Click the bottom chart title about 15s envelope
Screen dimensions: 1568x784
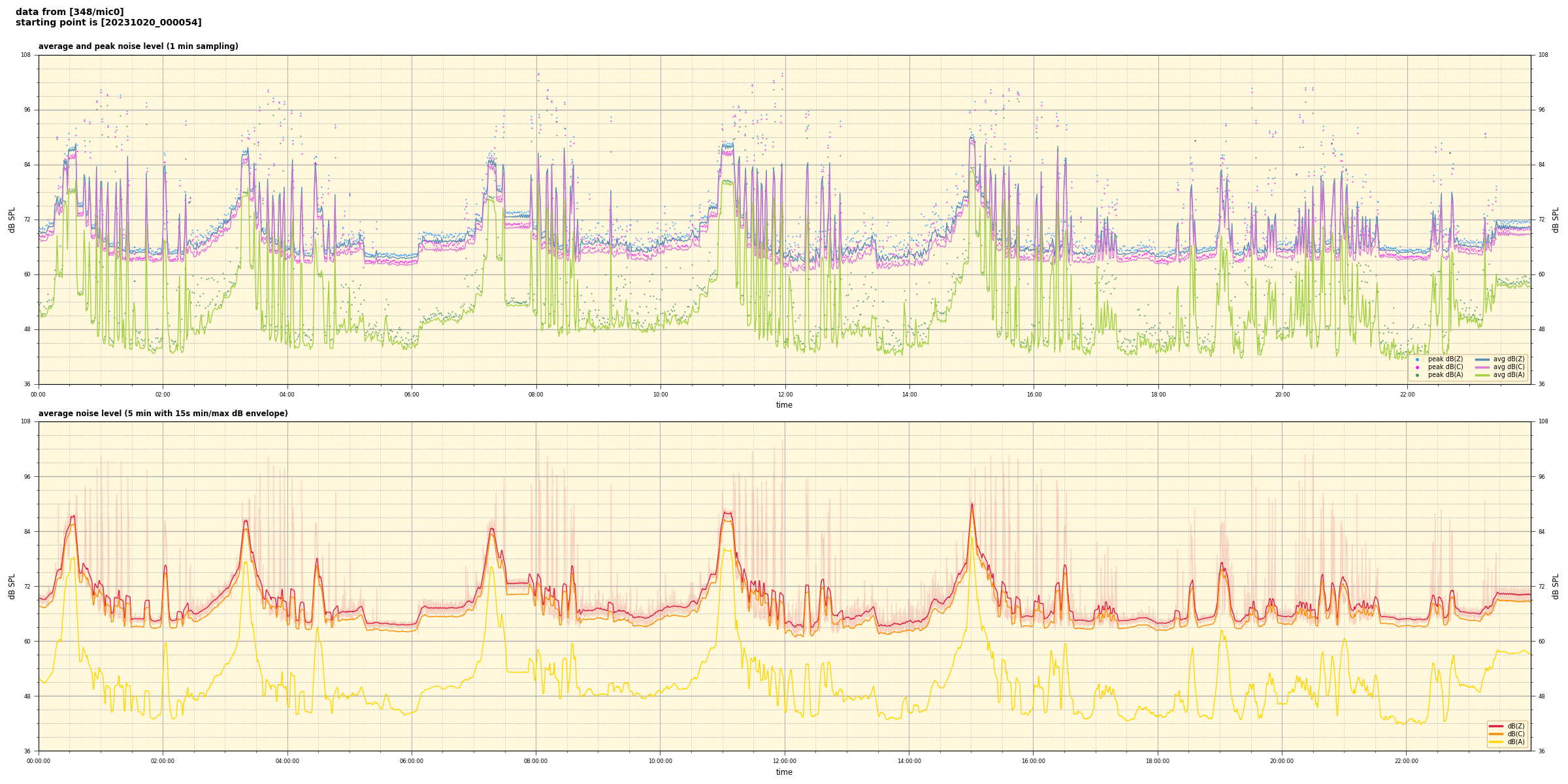click(x=163, y=414)
